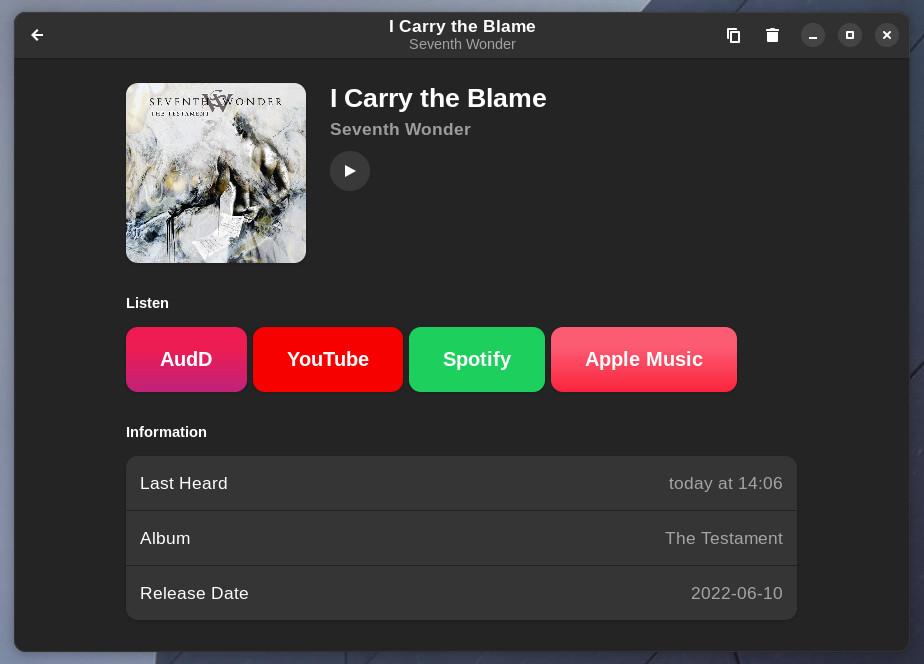924x664 pixels.
Task: Close the window with the X button
Action: pos(887,35)
